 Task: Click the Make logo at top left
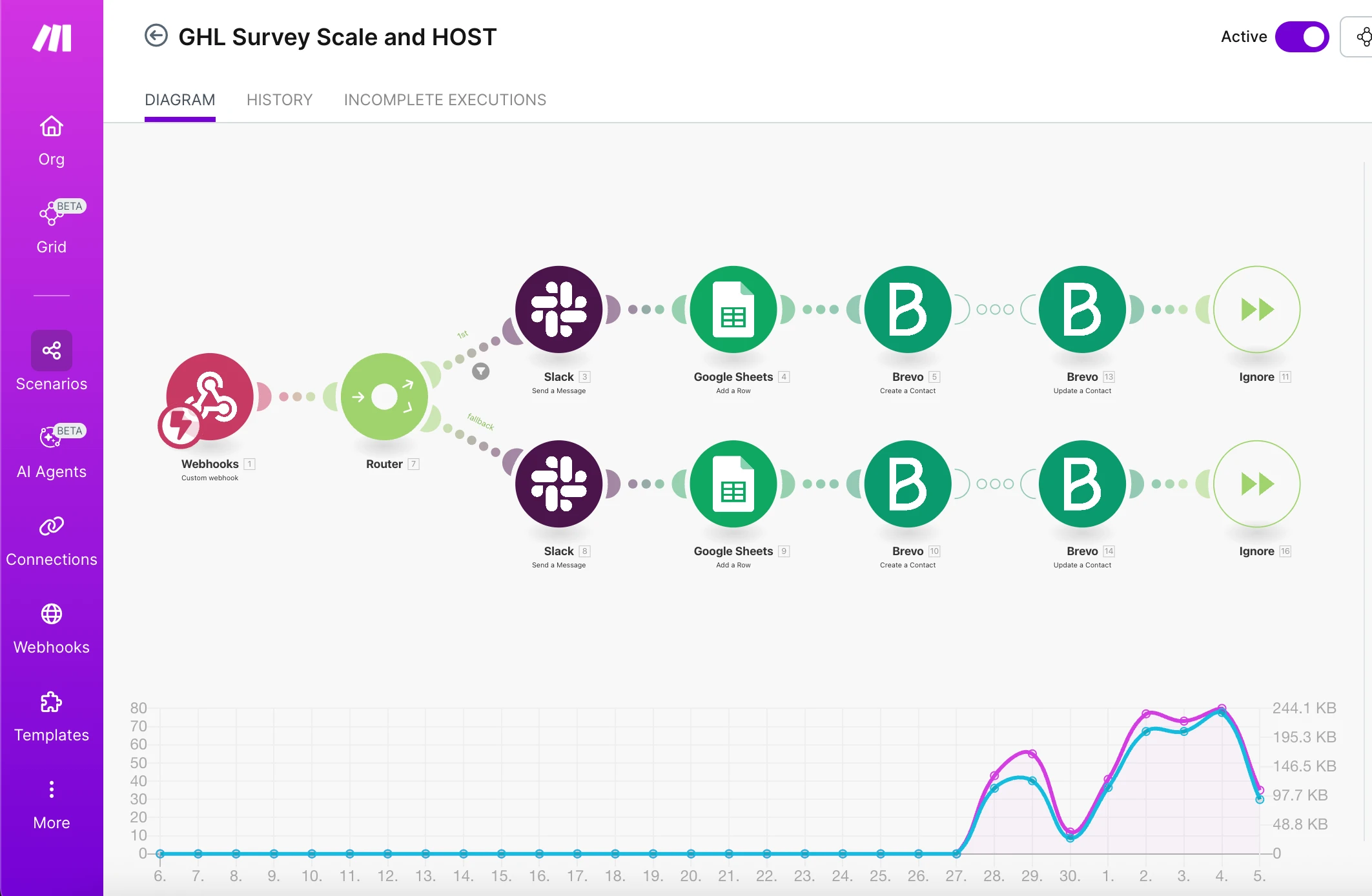pyautogui.click(x=52, y=38)
